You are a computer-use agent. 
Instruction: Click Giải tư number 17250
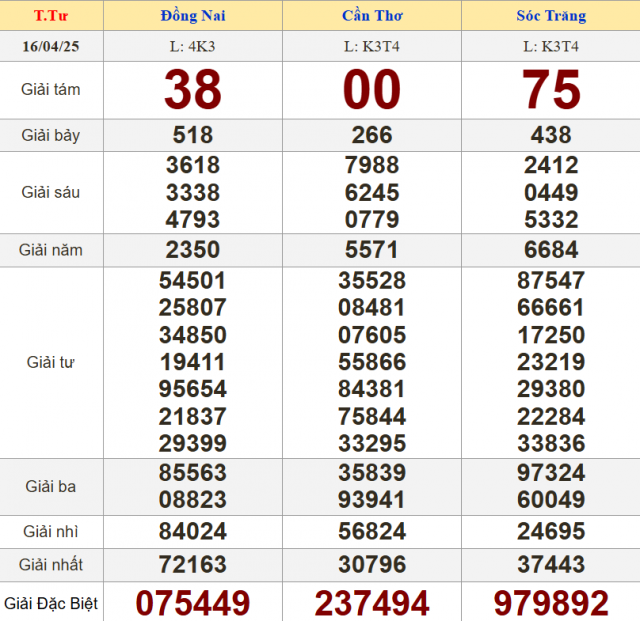click(551, 335)
